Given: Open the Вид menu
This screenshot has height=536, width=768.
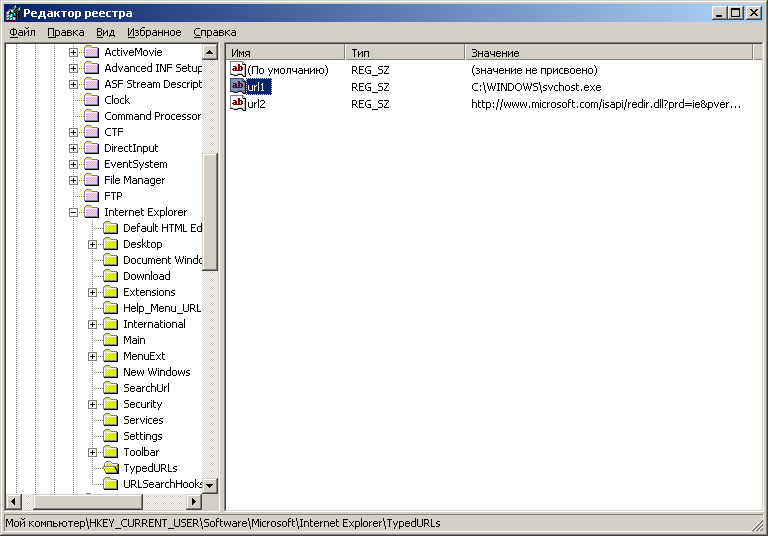Looking at the screenshot, I should pos(105,32).
